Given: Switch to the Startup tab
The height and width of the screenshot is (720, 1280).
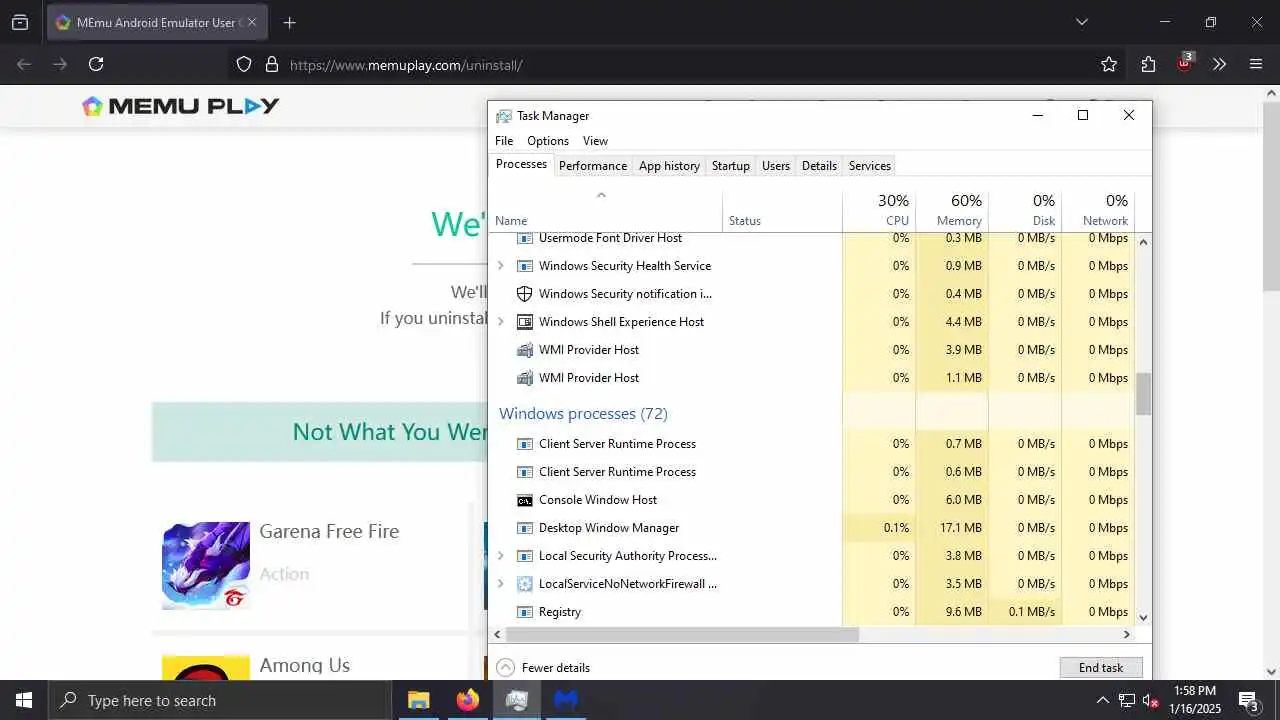Looking at the screenshot, I should [x=731, y=166].
